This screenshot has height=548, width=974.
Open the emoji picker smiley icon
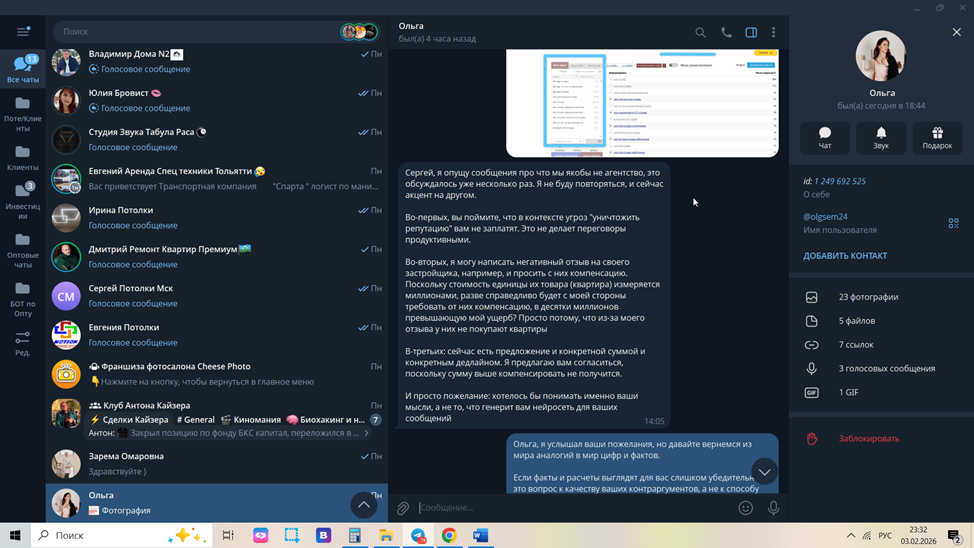click(745, 508)
